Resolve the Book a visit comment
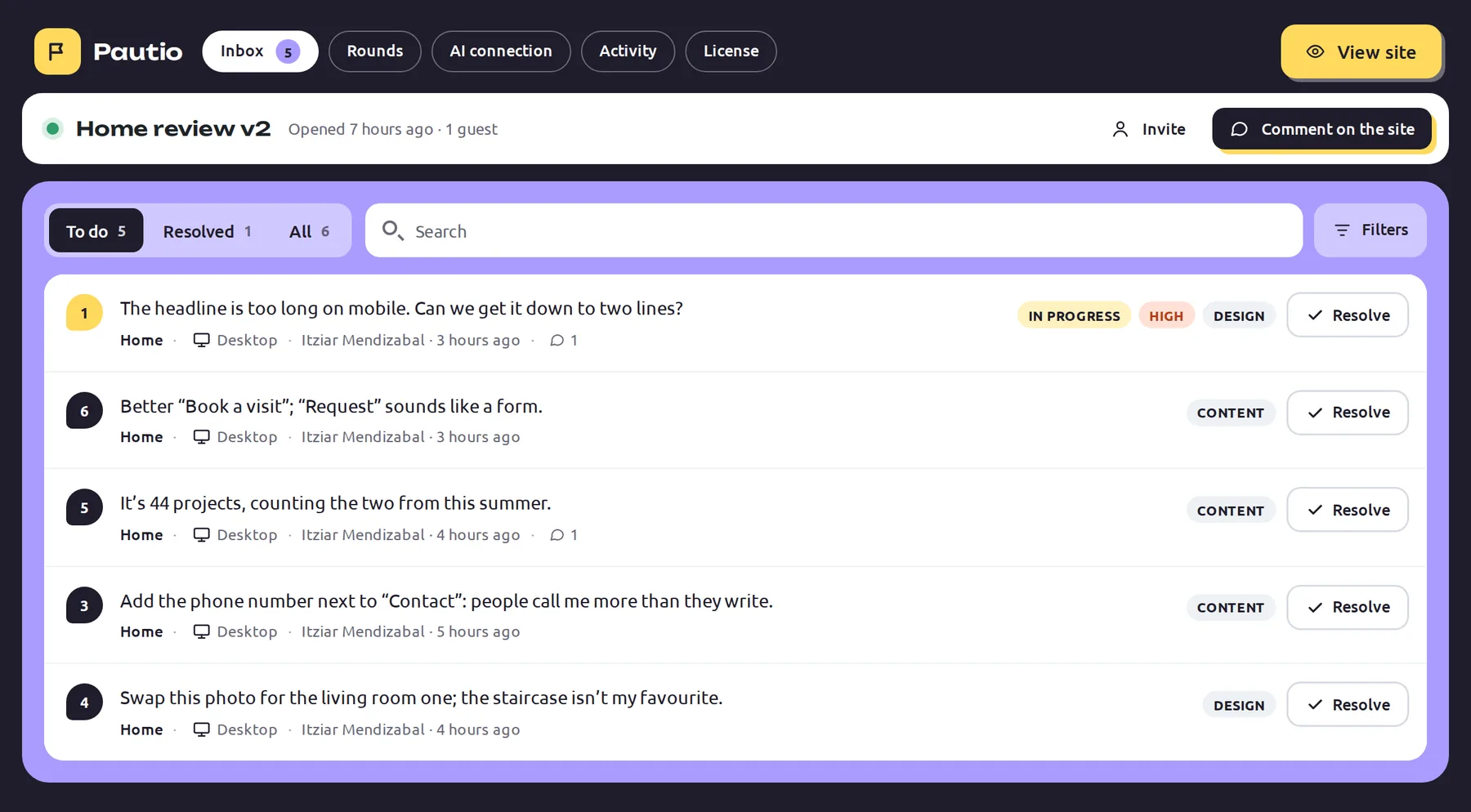Image resolution: width=1471 pixels, height=812 pixels. [1348, 413]
